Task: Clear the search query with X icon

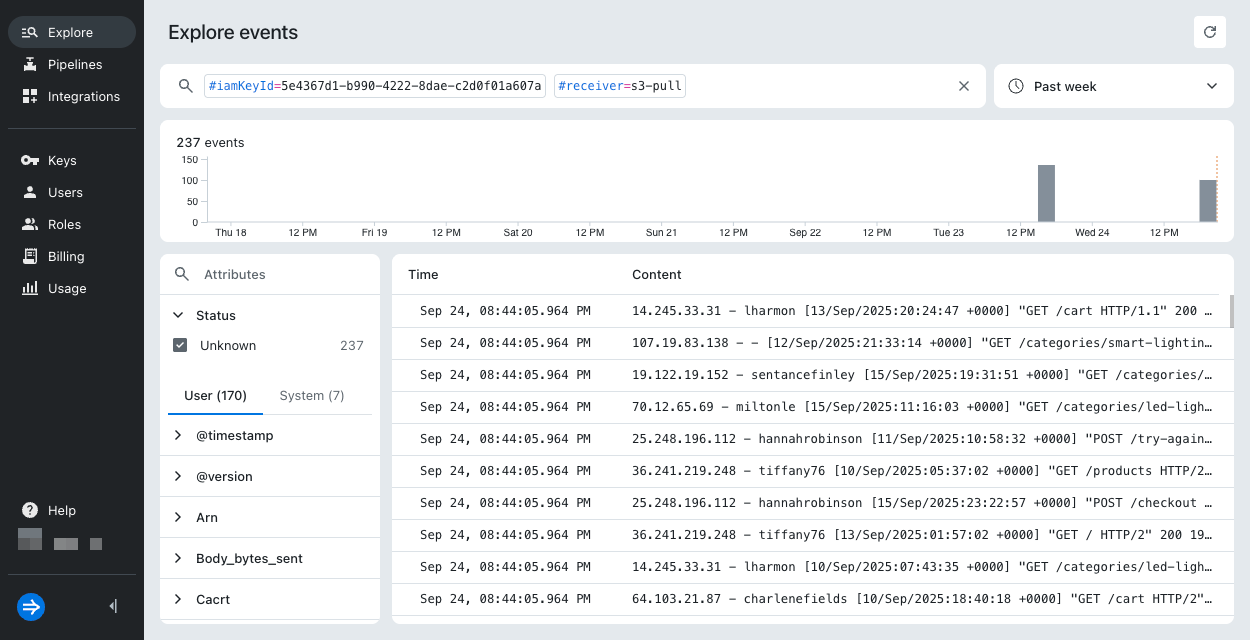Action: point(964,86)
